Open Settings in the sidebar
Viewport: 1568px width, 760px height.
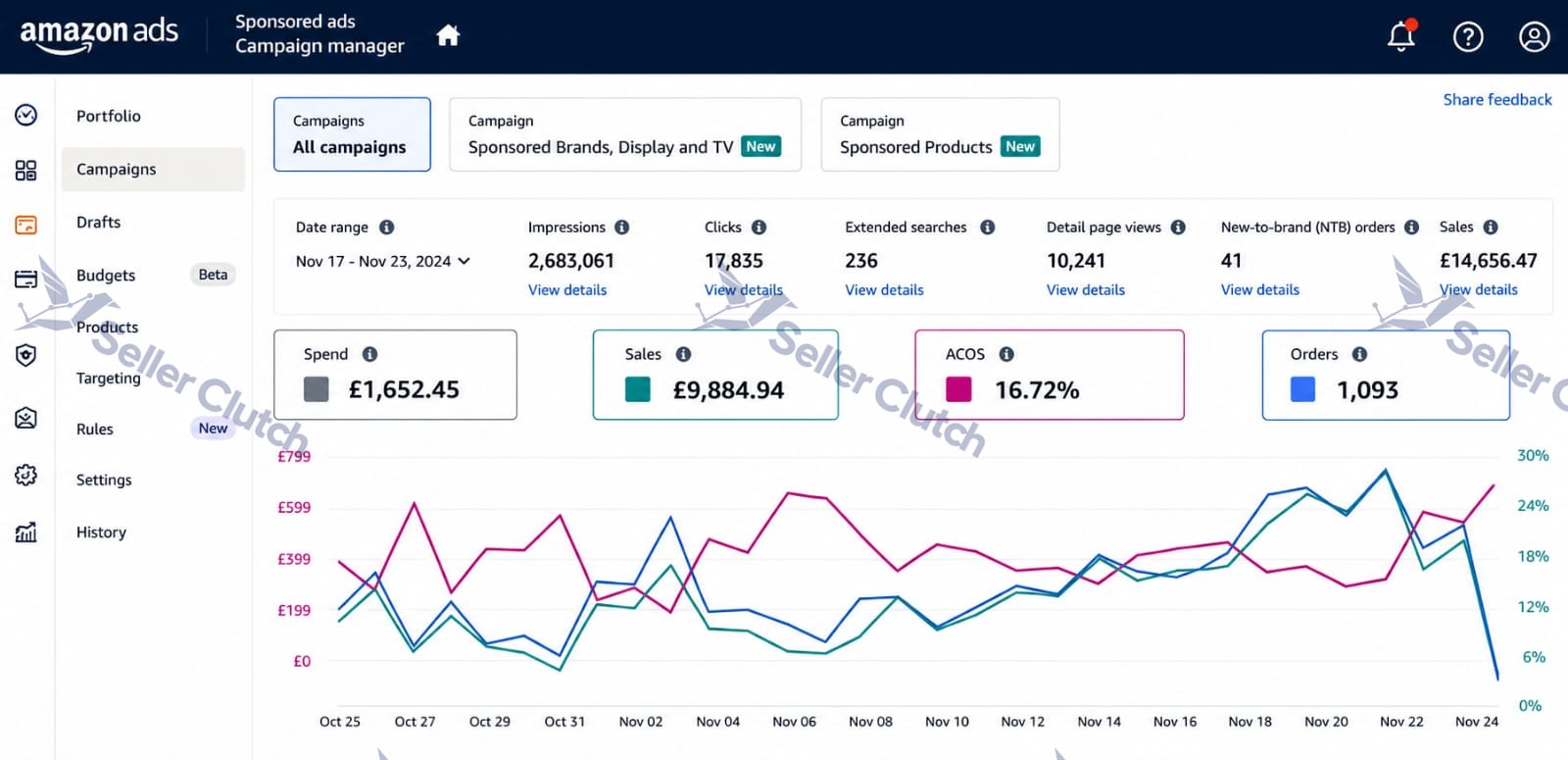pyautogui.click(x=104, y=481)
